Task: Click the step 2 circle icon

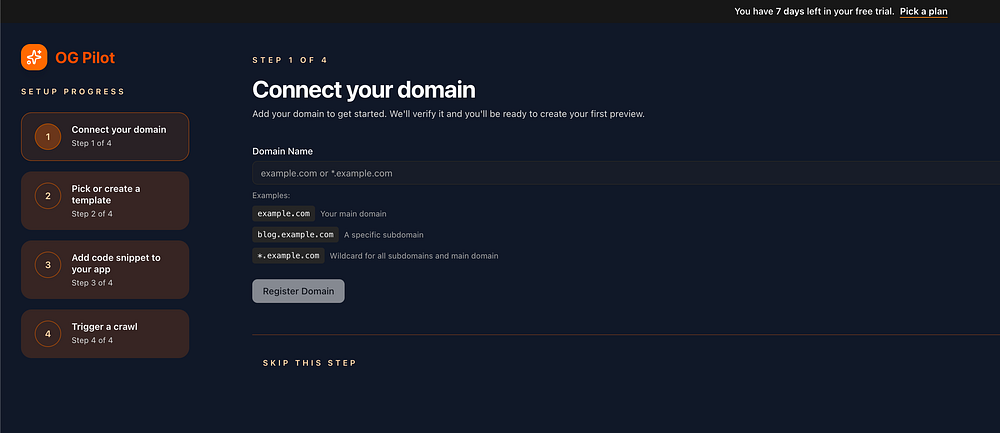Action: [x=48, y=196]
